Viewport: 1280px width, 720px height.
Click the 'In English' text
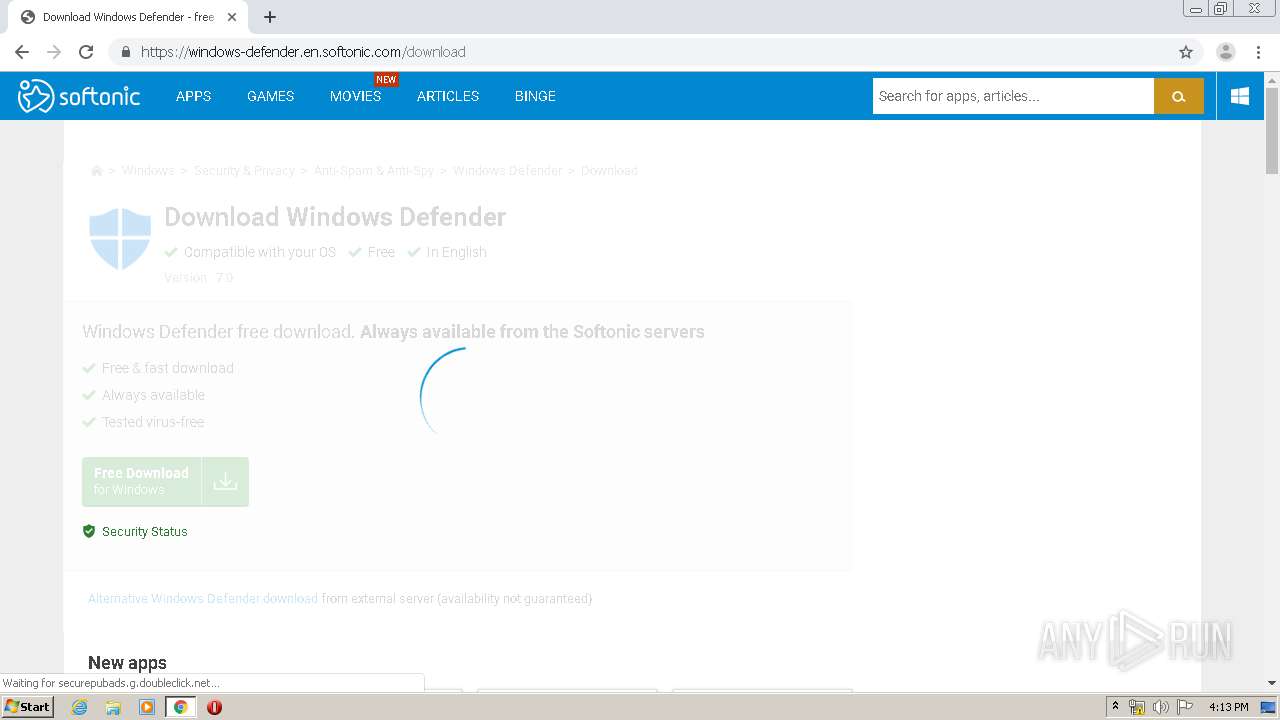click(456, 252)
